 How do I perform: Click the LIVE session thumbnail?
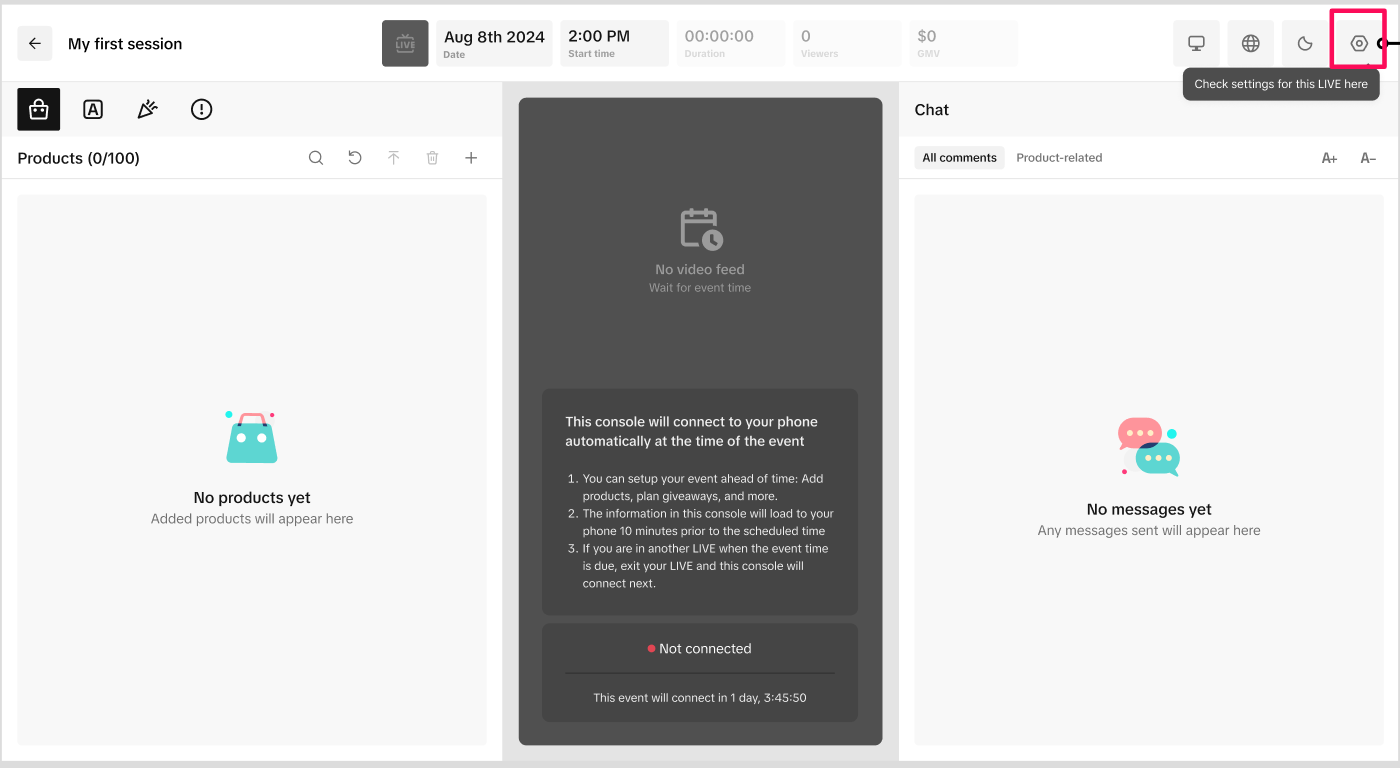tap(405, 44)
